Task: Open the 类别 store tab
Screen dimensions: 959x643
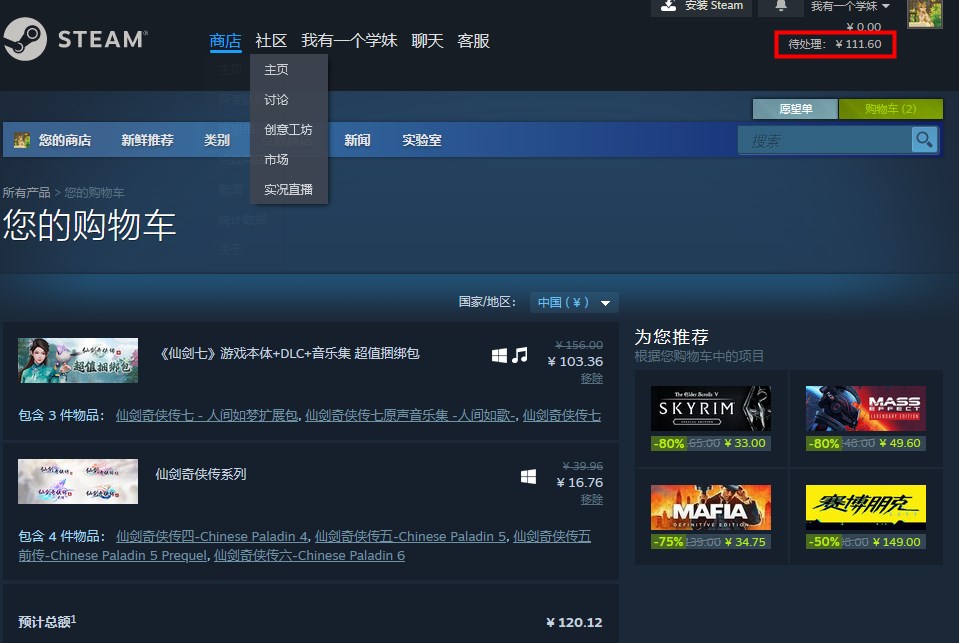Action: 217,140
